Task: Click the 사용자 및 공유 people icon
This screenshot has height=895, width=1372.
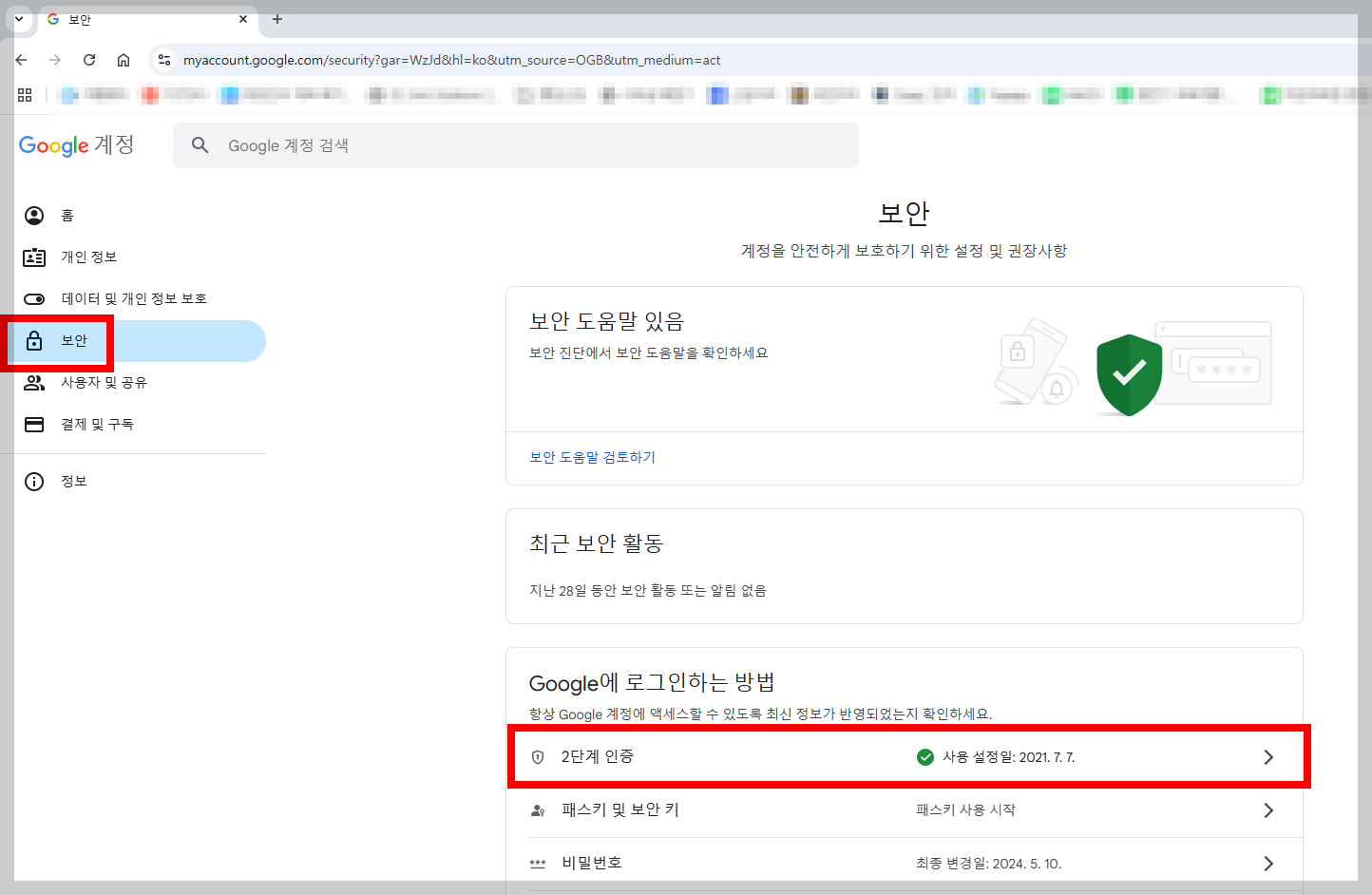Action: pos(34,383)
